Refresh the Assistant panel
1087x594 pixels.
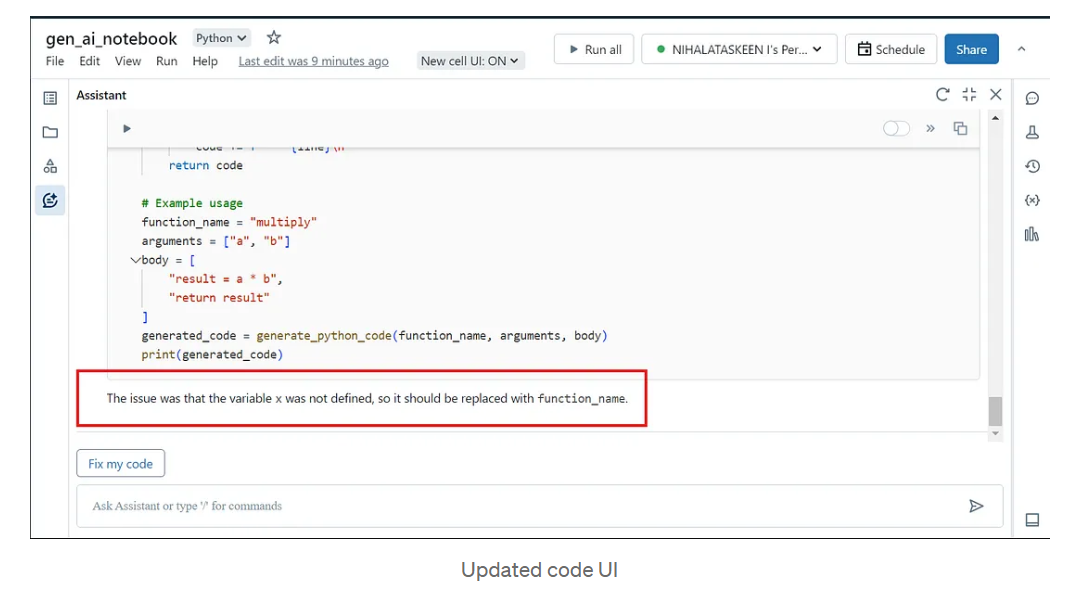click(x=941, y=95)
